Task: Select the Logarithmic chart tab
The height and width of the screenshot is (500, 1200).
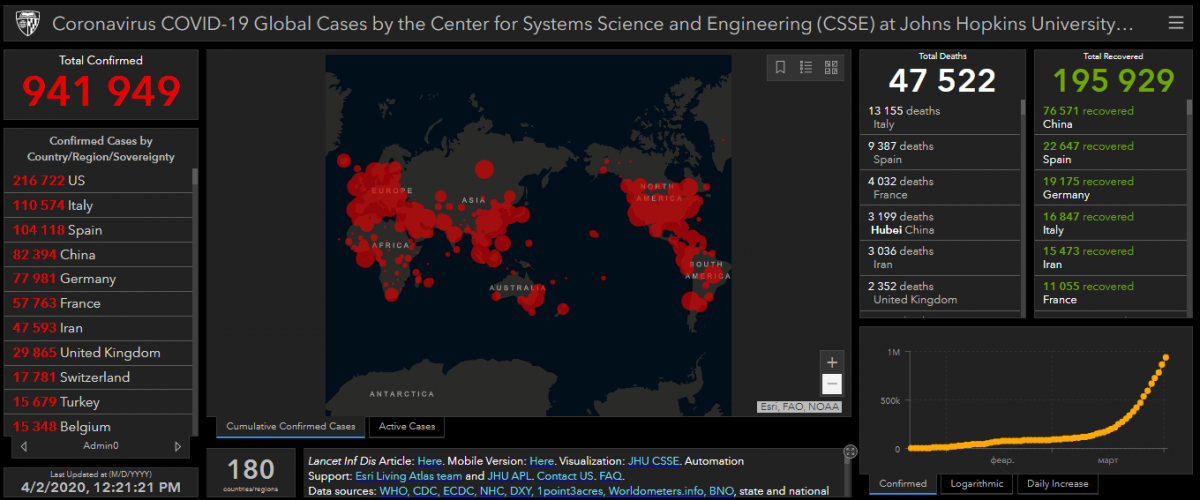Action: [x=977, y=484]
